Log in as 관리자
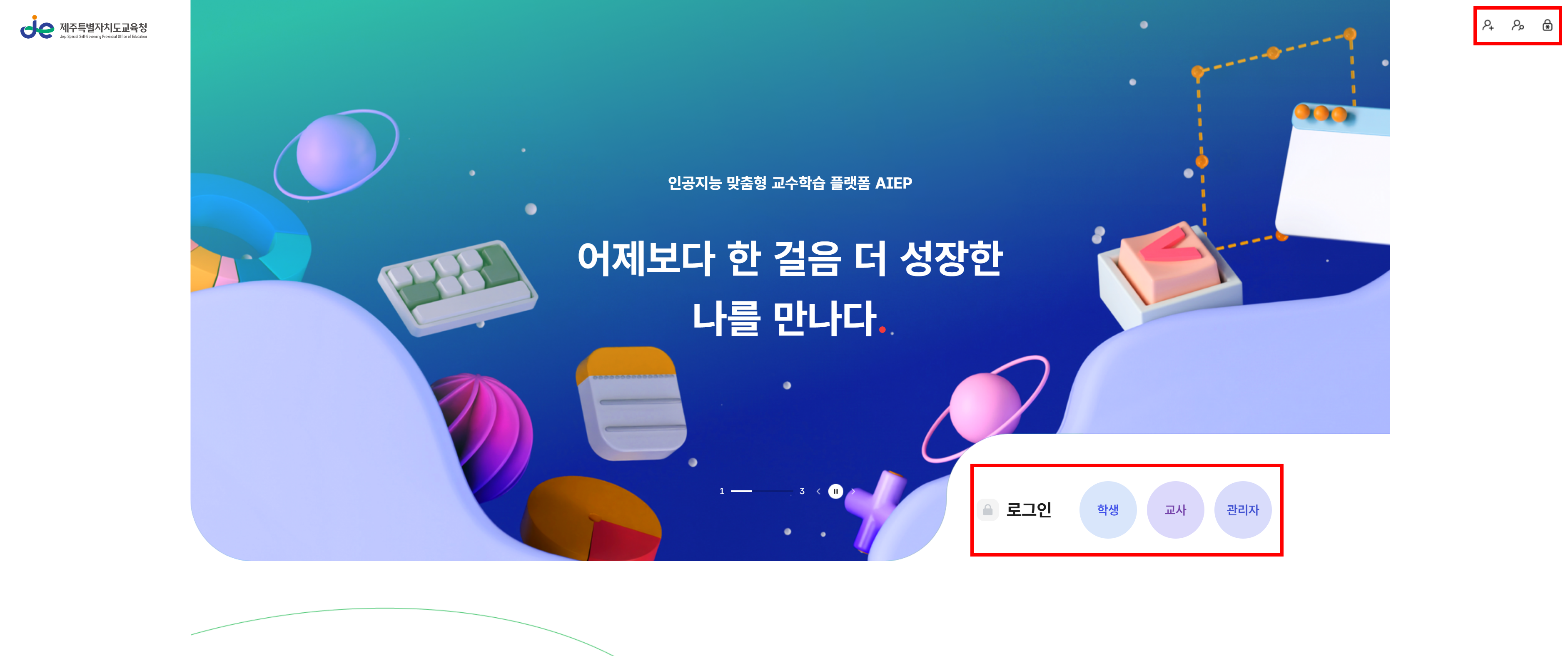1568x656 pixels. coord(1243,510)
